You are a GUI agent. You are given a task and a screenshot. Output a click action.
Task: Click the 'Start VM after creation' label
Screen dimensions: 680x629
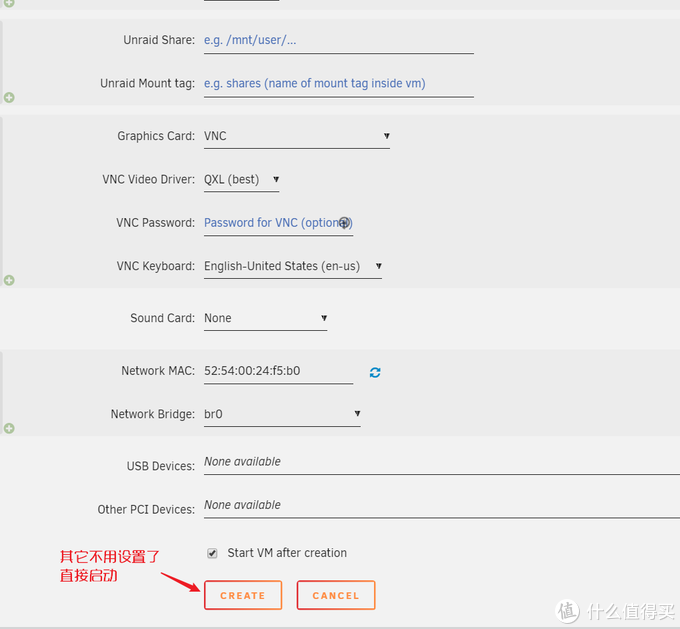pos(287,553)
